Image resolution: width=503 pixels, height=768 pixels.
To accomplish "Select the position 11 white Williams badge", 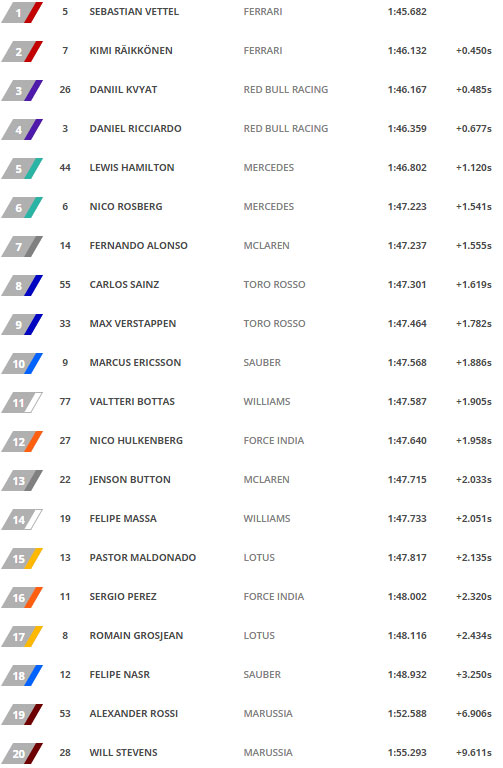I will pos(22,403).
